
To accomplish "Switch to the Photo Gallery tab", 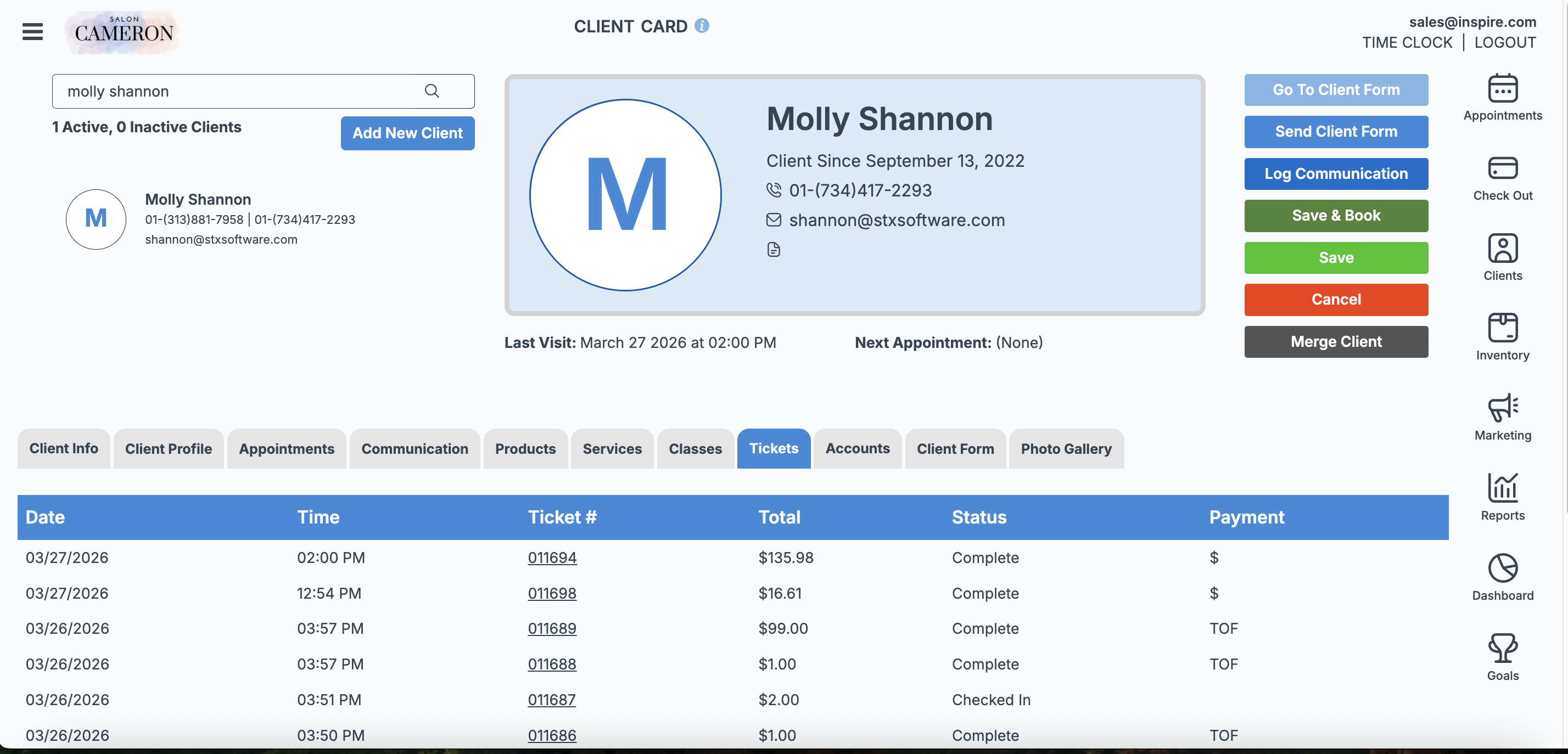I will (x=1066, y=448).
